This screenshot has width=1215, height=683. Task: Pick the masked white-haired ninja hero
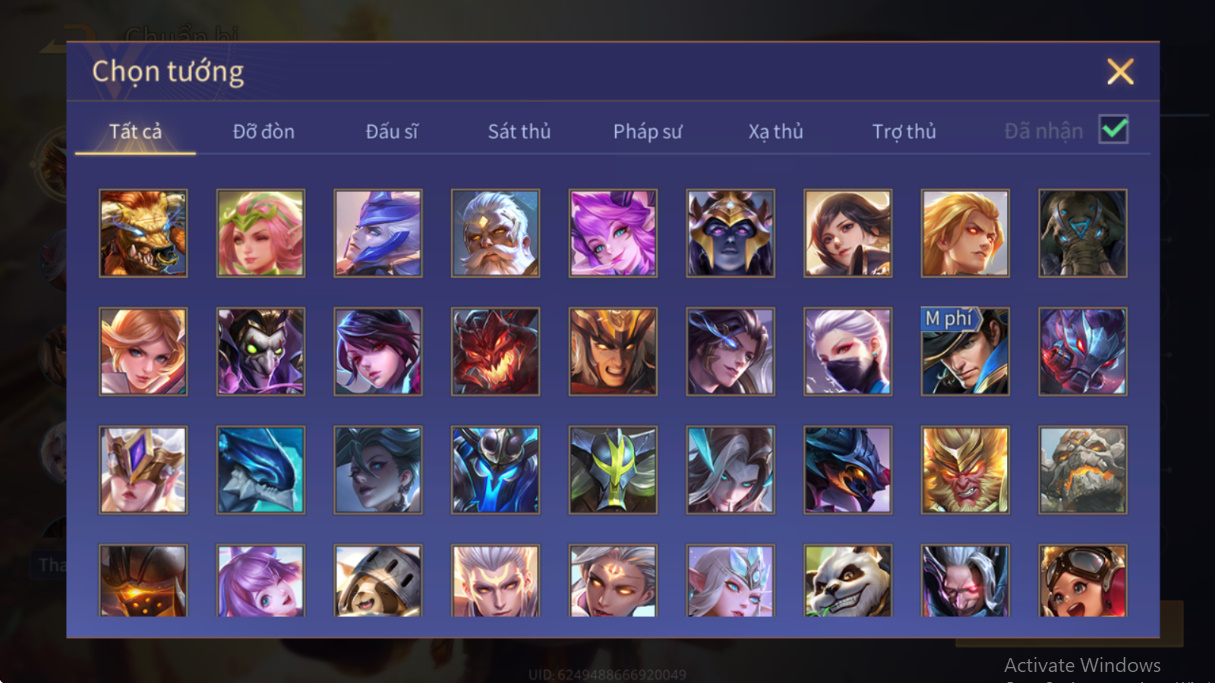coord(848,351)
